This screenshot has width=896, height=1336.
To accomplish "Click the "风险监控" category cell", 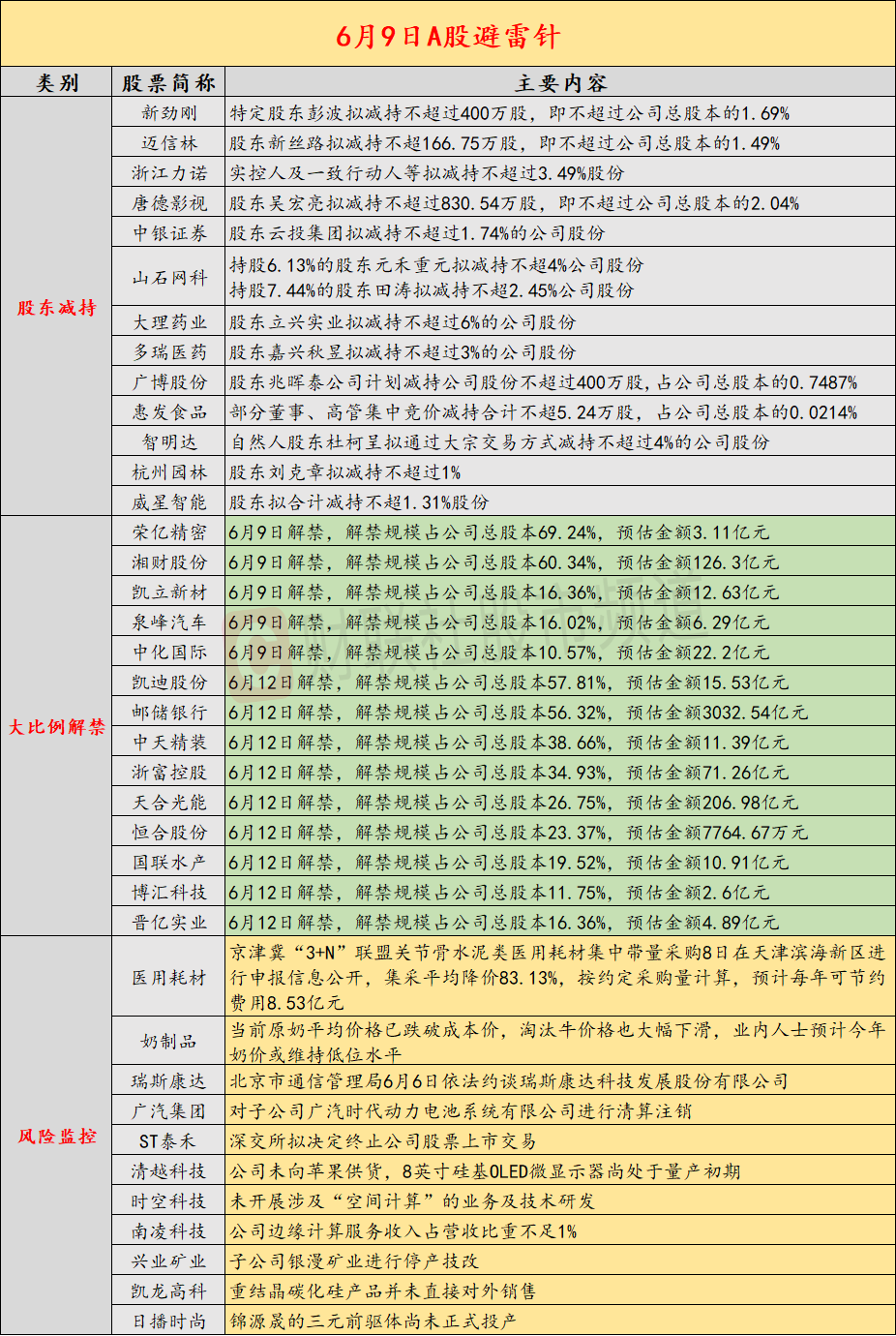I will click(x=57, y=1137).
